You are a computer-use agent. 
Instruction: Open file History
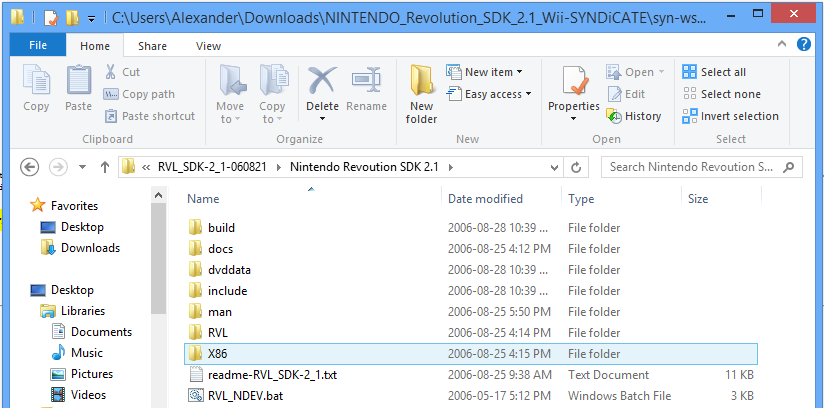[634, 116]
